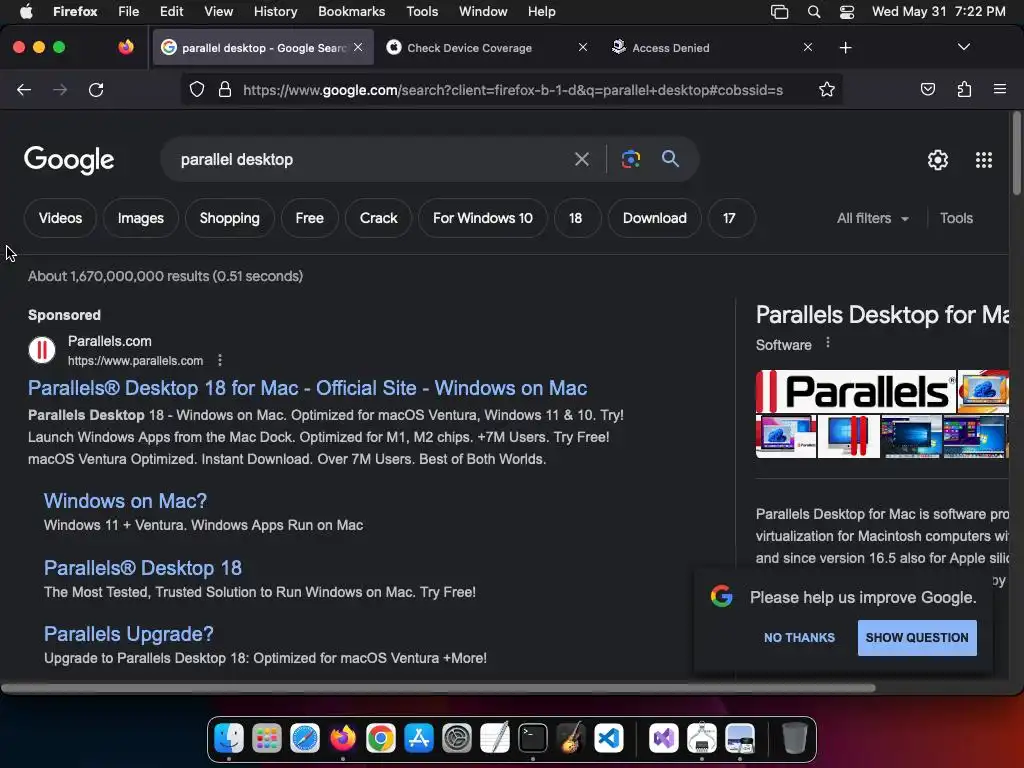The height and width of the screenshot is (768, 1024).
Task: Open the Tools menu in the menu bar
Action: pos(422,12)
